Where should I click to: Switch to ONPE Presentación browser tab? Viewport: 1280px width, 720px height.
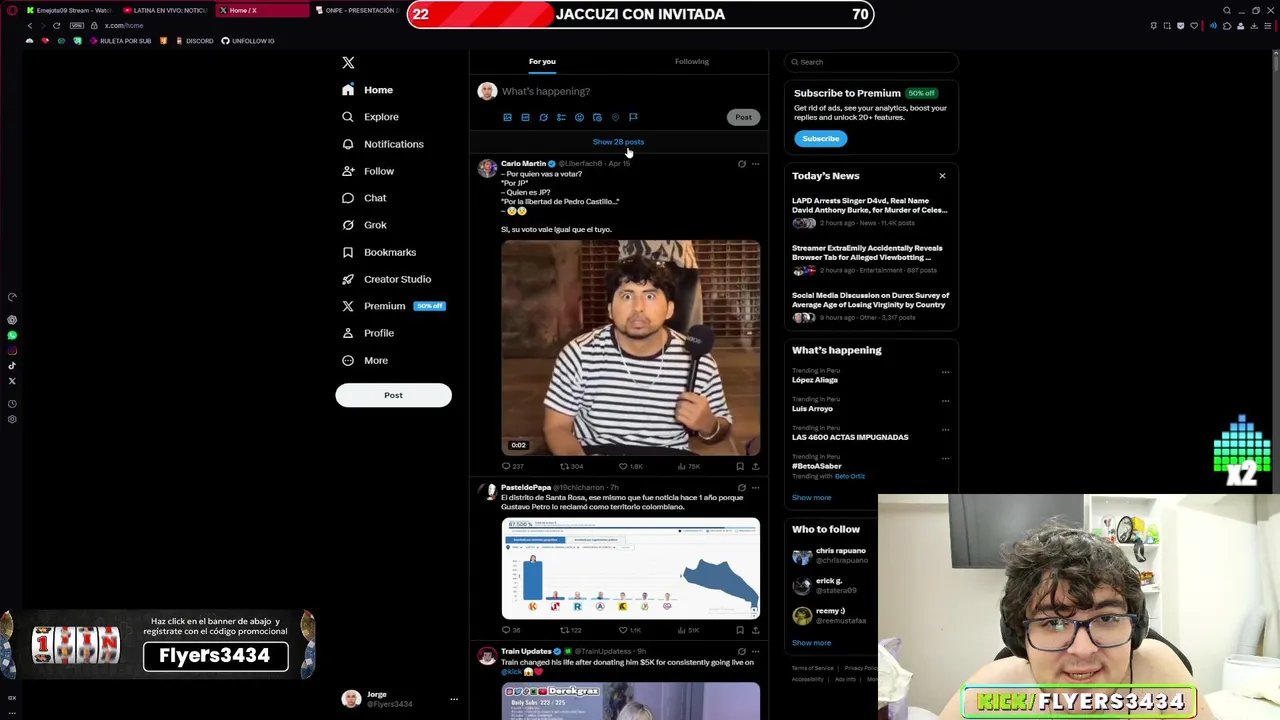pyautogui.click(x=358, y=10)
